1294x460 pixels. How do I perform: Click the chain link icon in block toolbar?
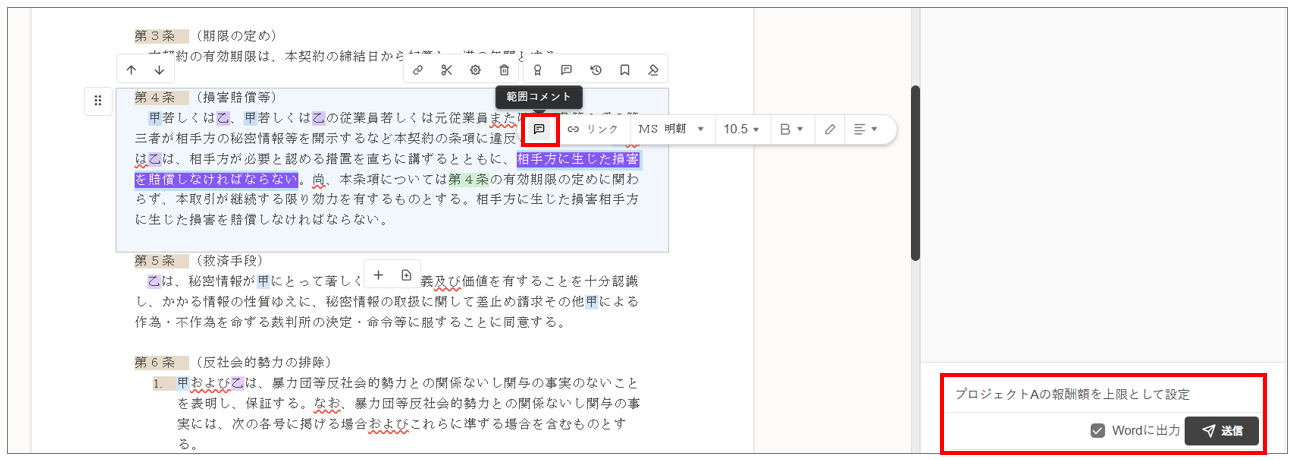click(418, 70)
